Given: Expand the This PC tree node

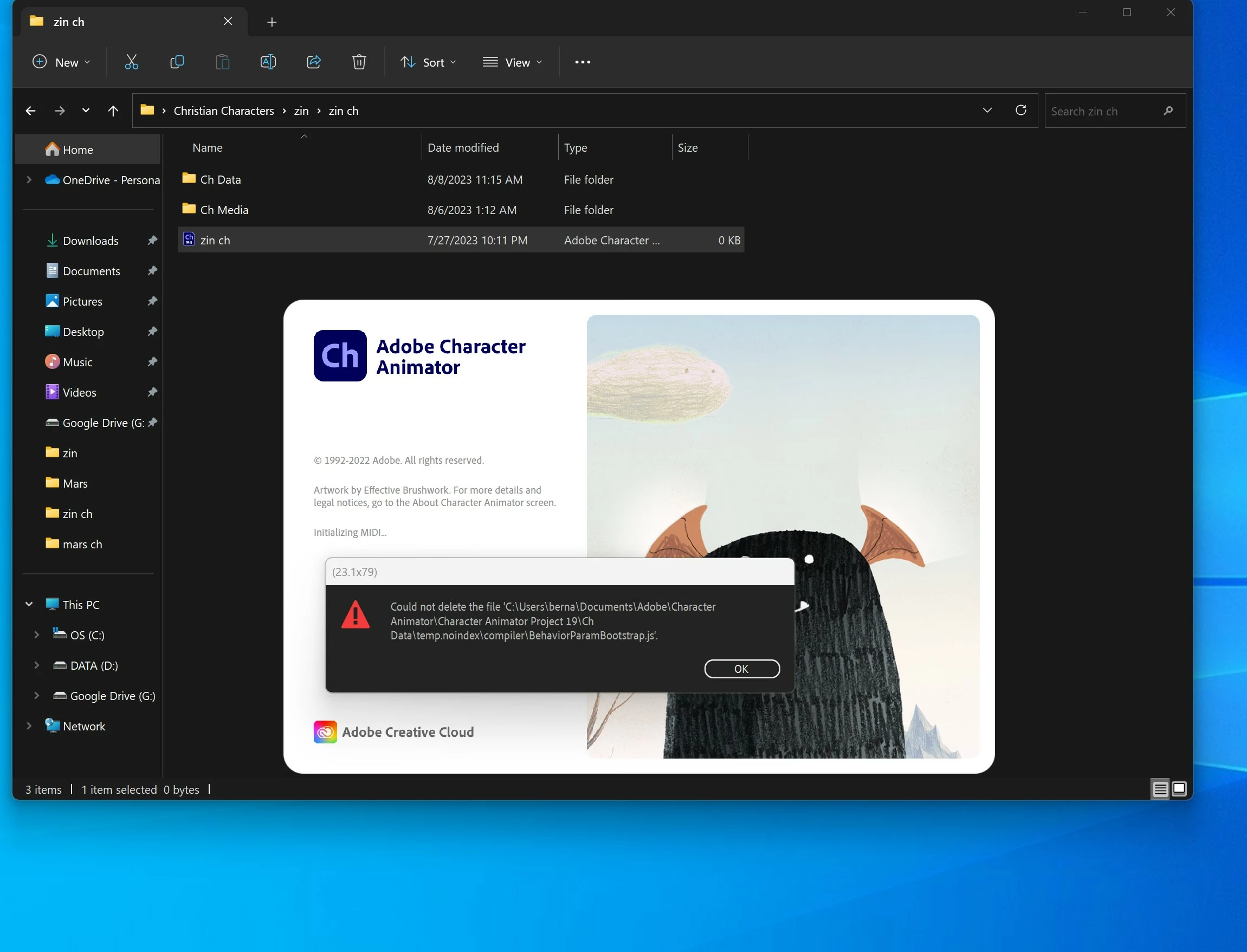Looking at the screenshot, I should (x=29, y=605).
